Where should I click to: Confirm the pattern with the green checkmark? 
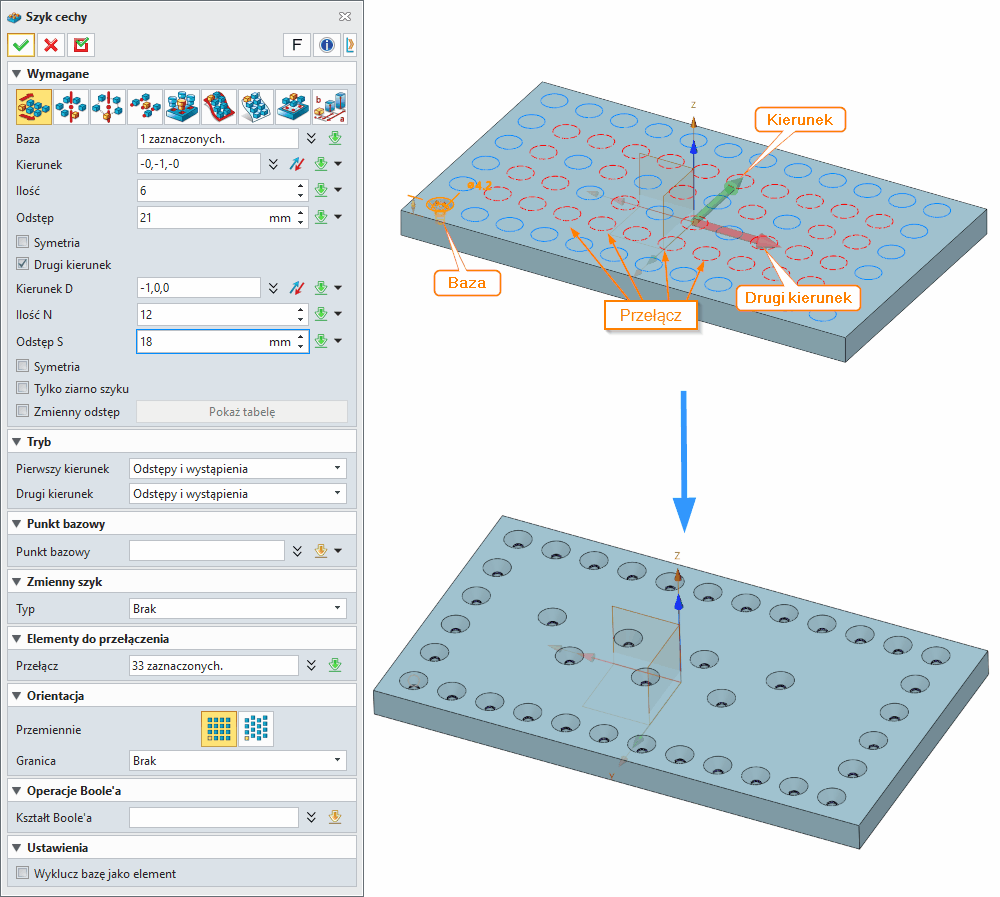click(x=20, y=45)
